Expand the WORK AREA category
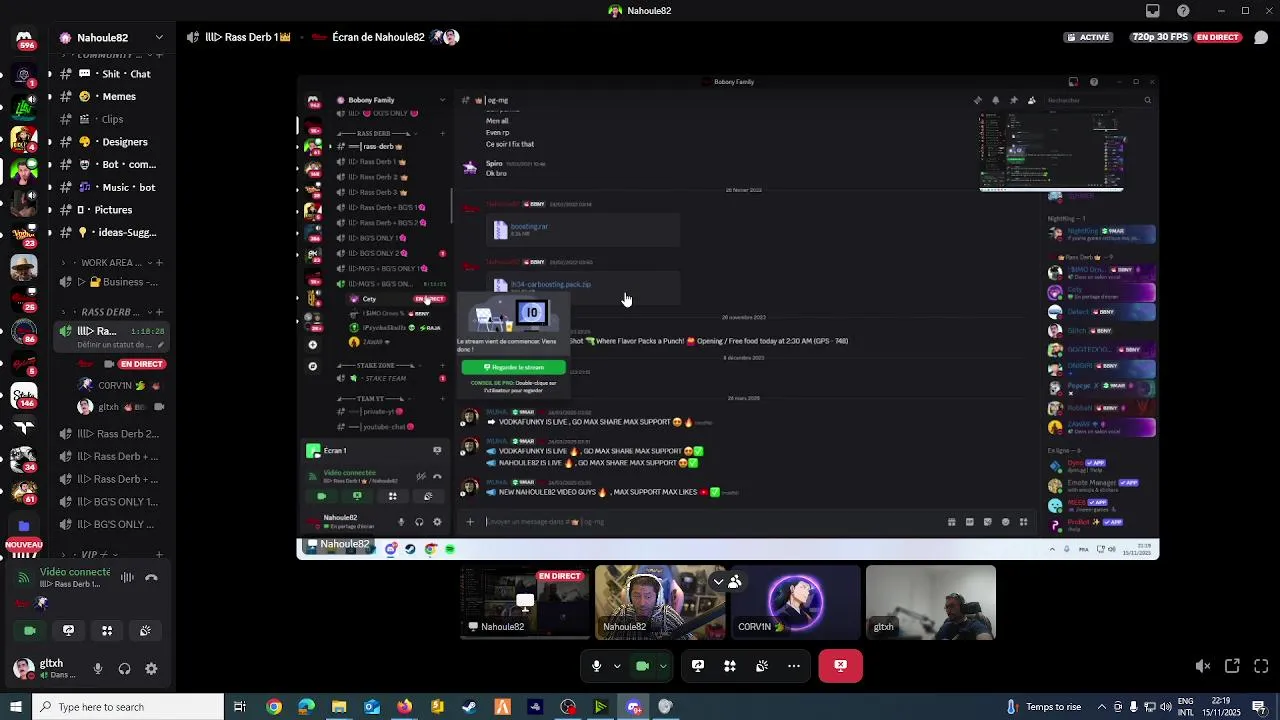The height and width of the screenshot is (720, 1280). [x=108, y=263]
